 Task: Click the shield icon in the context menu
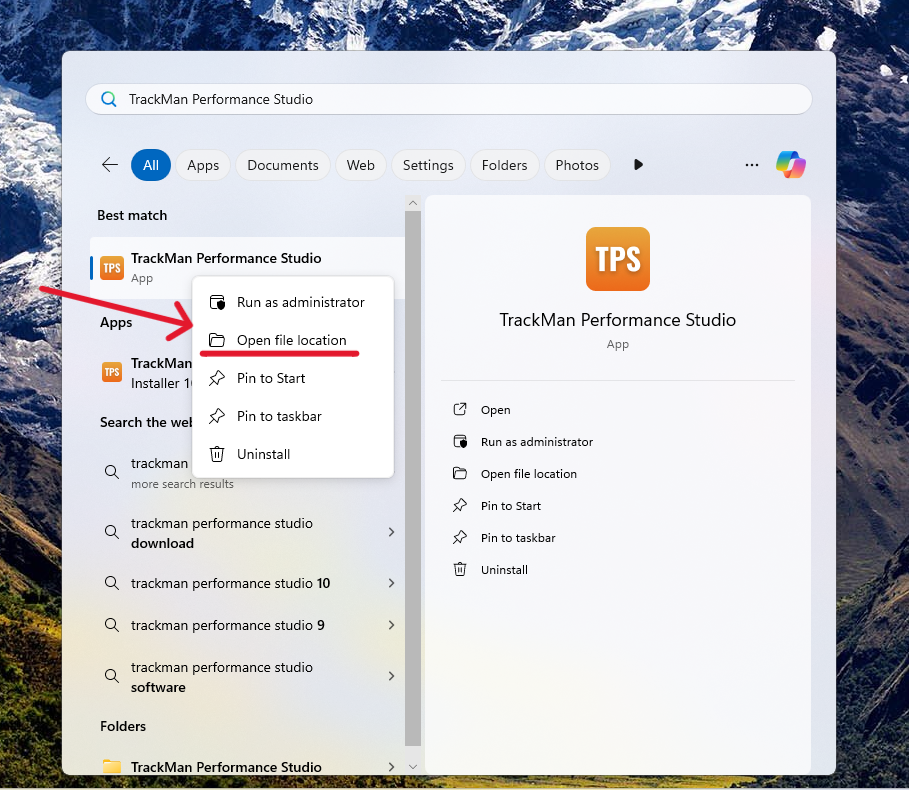[217, 303]
